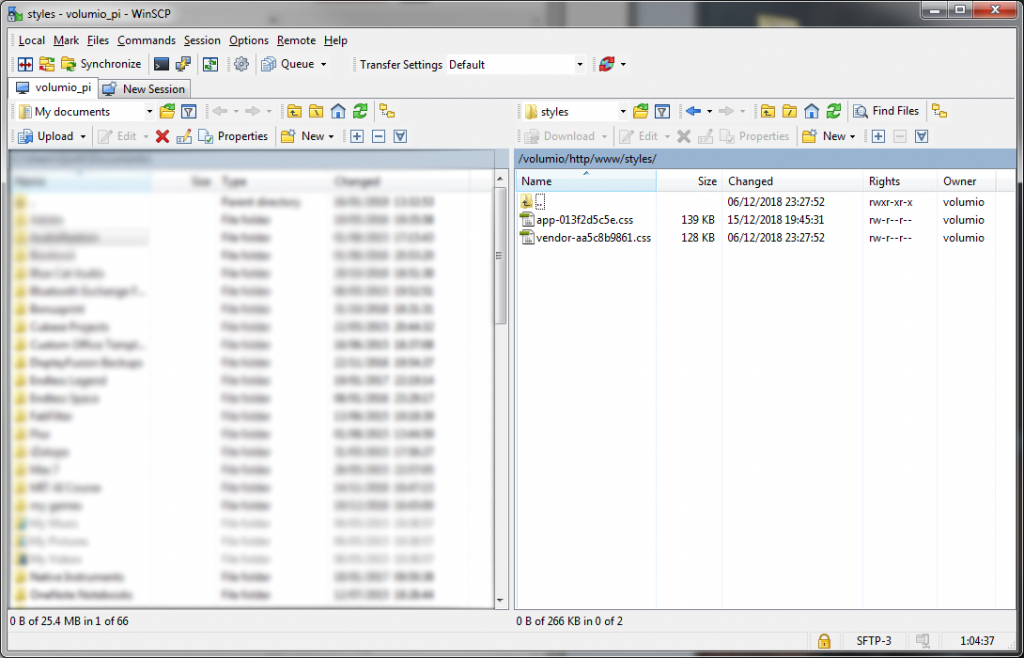Click the plus select-files icon in remote toolbar
This screenshot has width=1024, height=658.
click(878, 136)
